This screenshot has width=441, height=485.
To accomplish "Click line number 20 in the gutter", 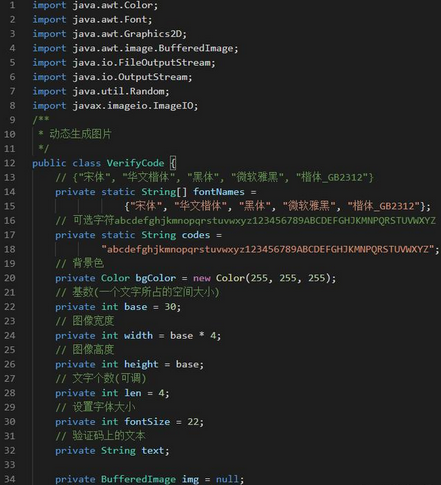I will point(10,278).
